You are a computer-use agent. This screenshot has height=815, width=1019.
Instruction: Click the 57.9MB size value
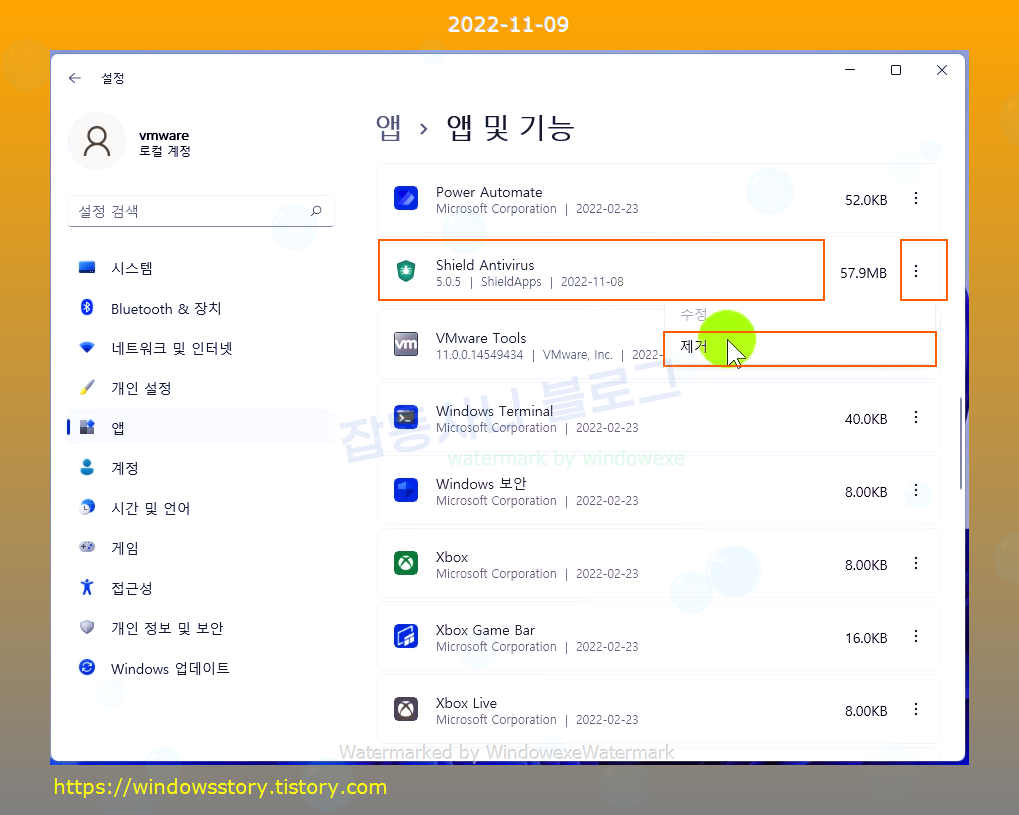pyautogui.click(x=863, y=273)
